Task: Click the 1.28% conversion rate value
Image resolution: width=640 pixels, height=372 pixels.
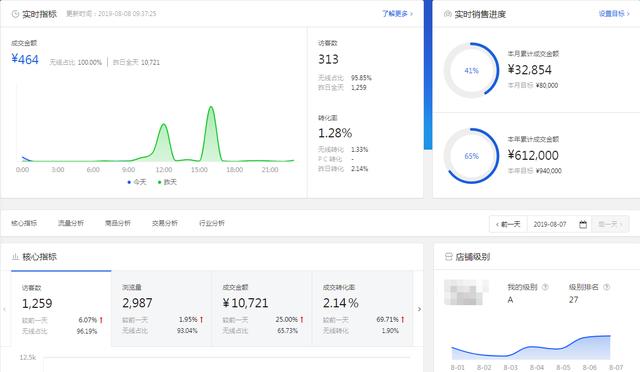Action: [335, 133]
